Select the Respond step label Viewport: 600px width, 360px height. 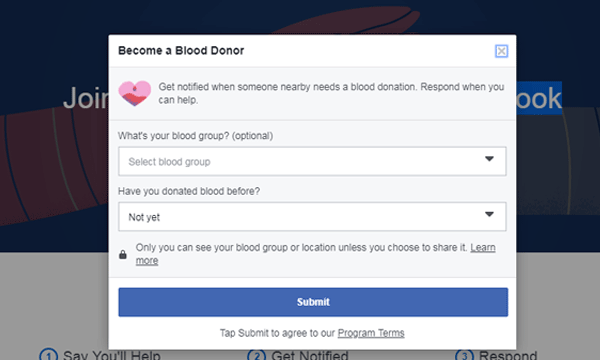tap(508, 355)
